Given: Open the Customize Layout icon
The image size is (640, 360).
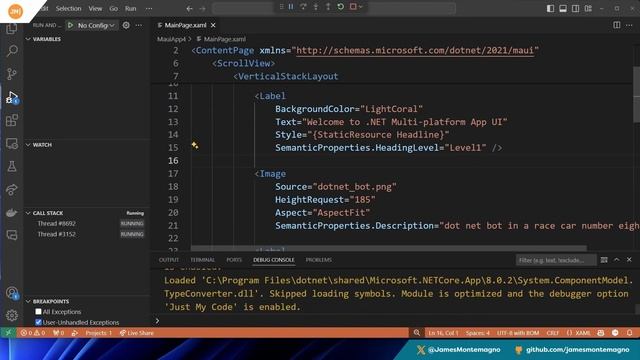Looking at the screenshot, I should 588,8.
